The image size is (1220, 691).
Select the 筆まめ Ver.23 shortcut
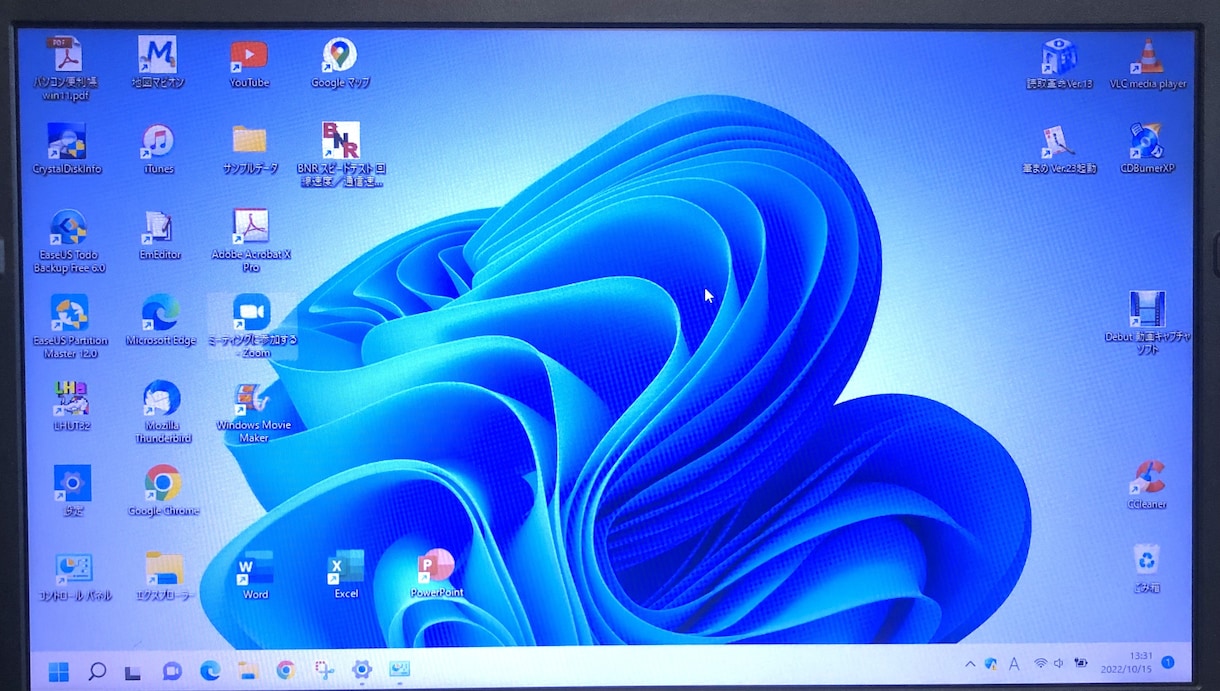pyautogui.click(x=1060, y=149)
